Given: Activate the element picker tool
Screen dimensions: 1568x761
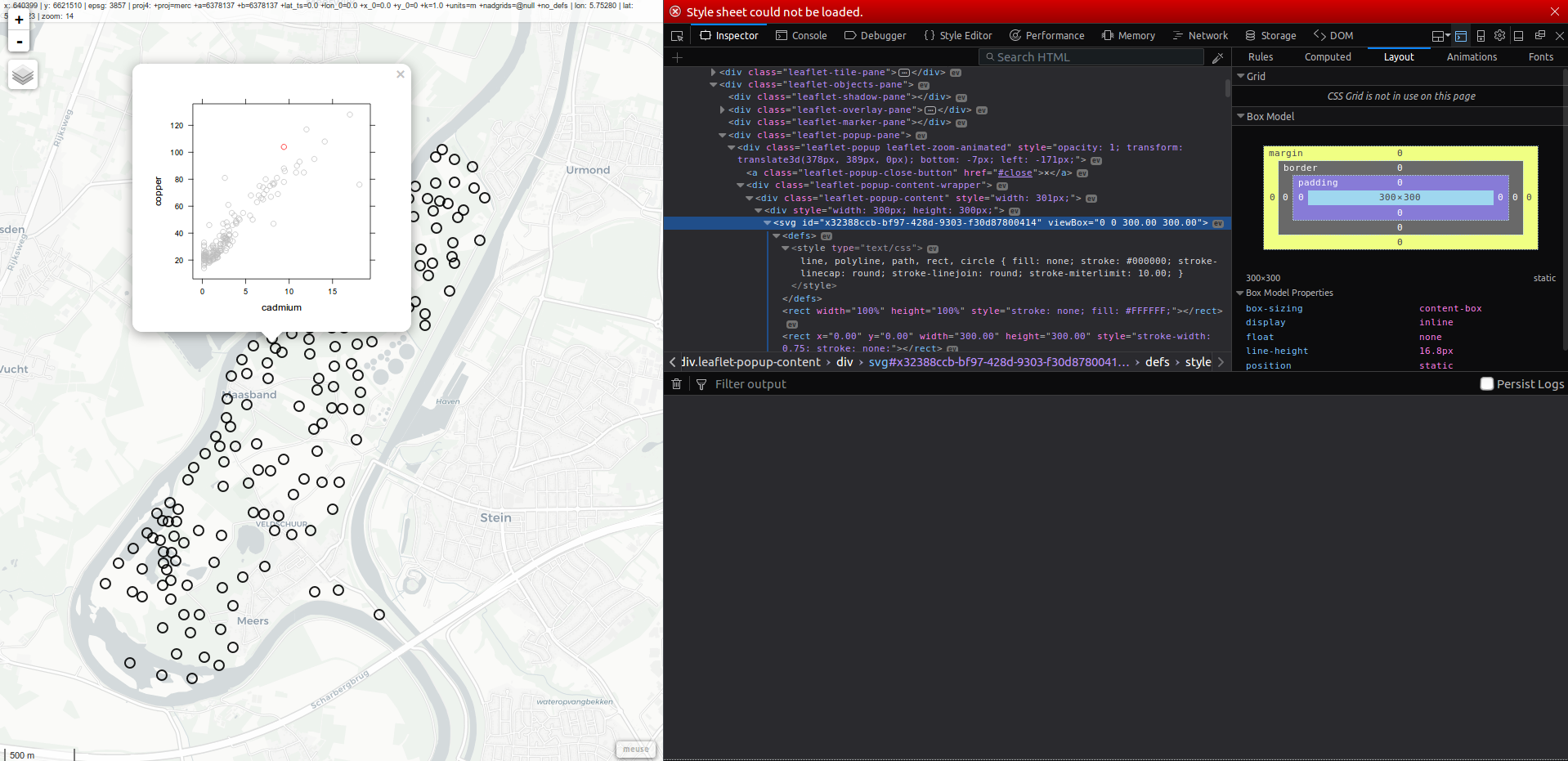Looking at the screenshot, I should pyautogui.click(x=677, y=35).
